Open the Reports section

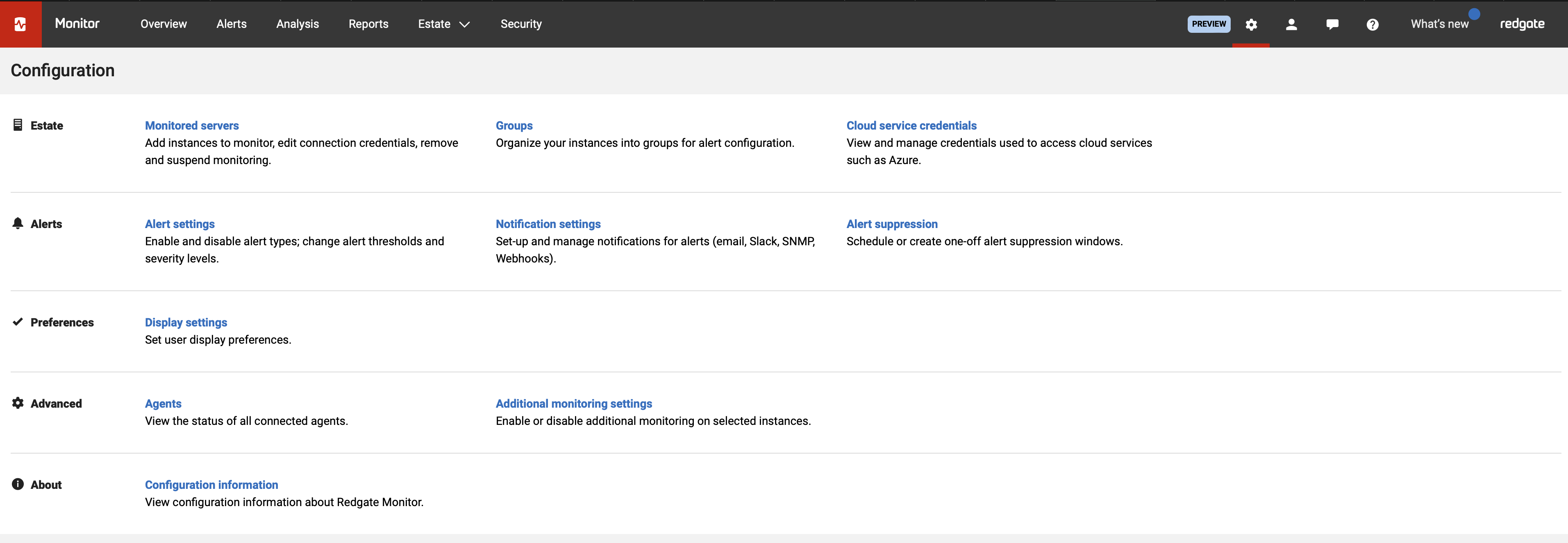point(368,24)
